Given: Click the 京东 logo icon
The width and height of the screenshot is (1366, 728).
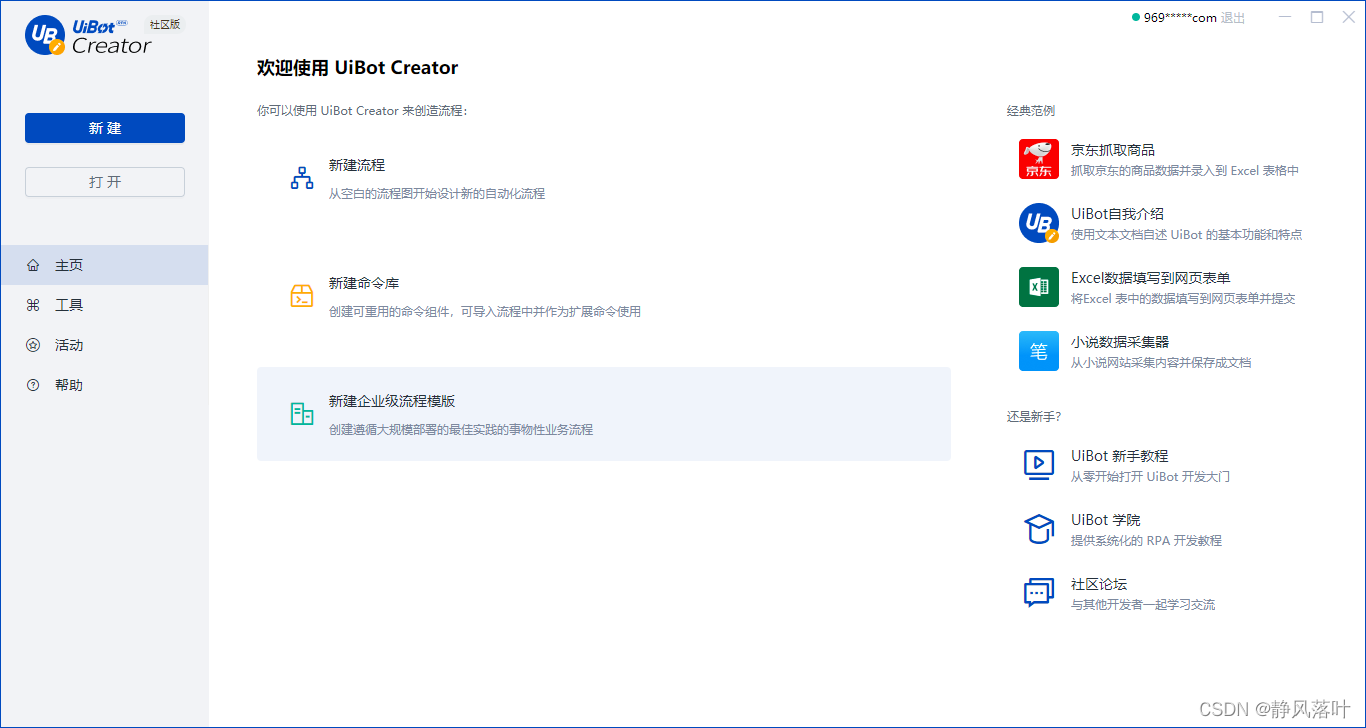Looking at the screenshot, I should (x=1039, y=159).
